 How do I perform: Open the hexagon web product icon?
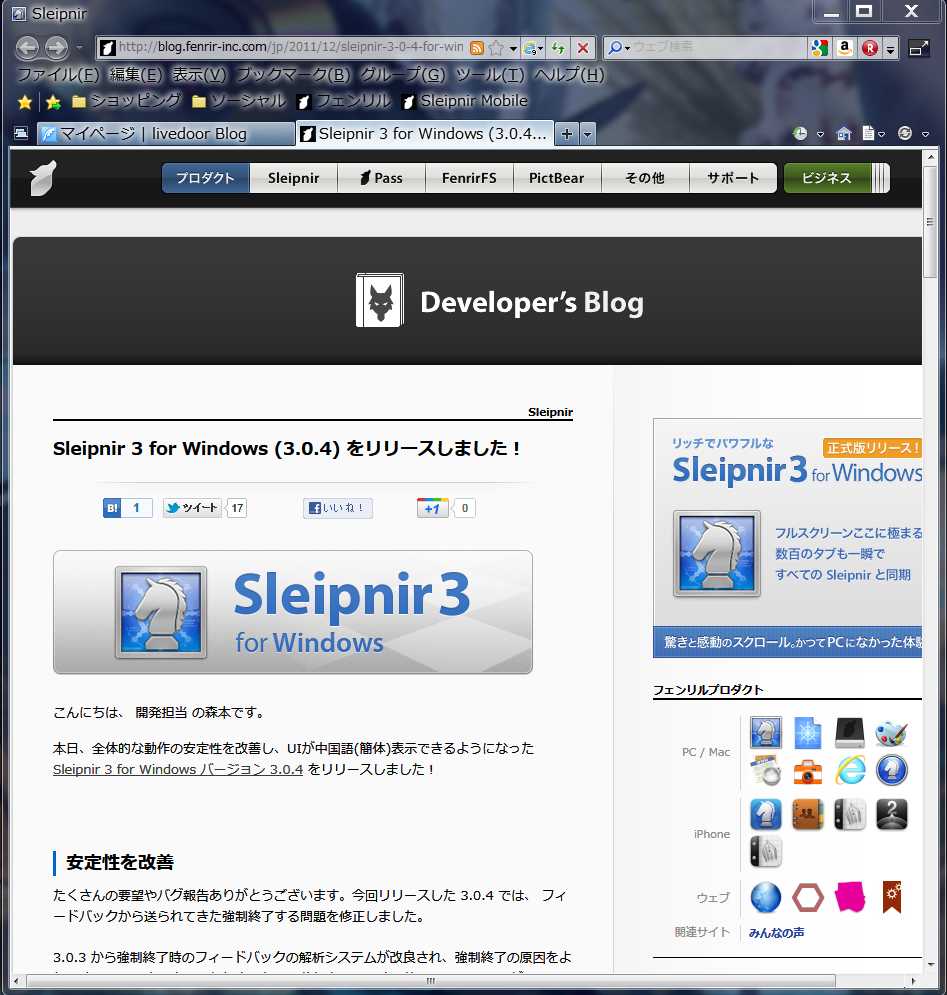coord(807,897)
